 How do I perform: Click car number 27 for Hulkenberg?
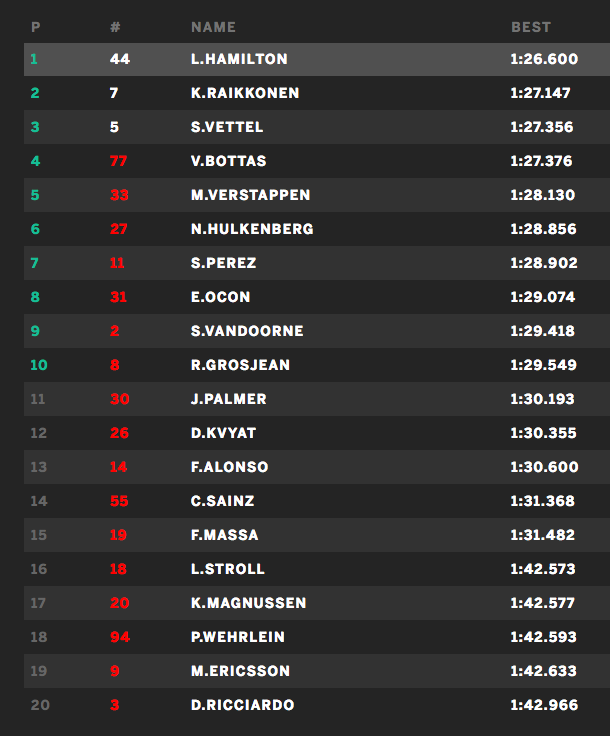pos(119,229)
